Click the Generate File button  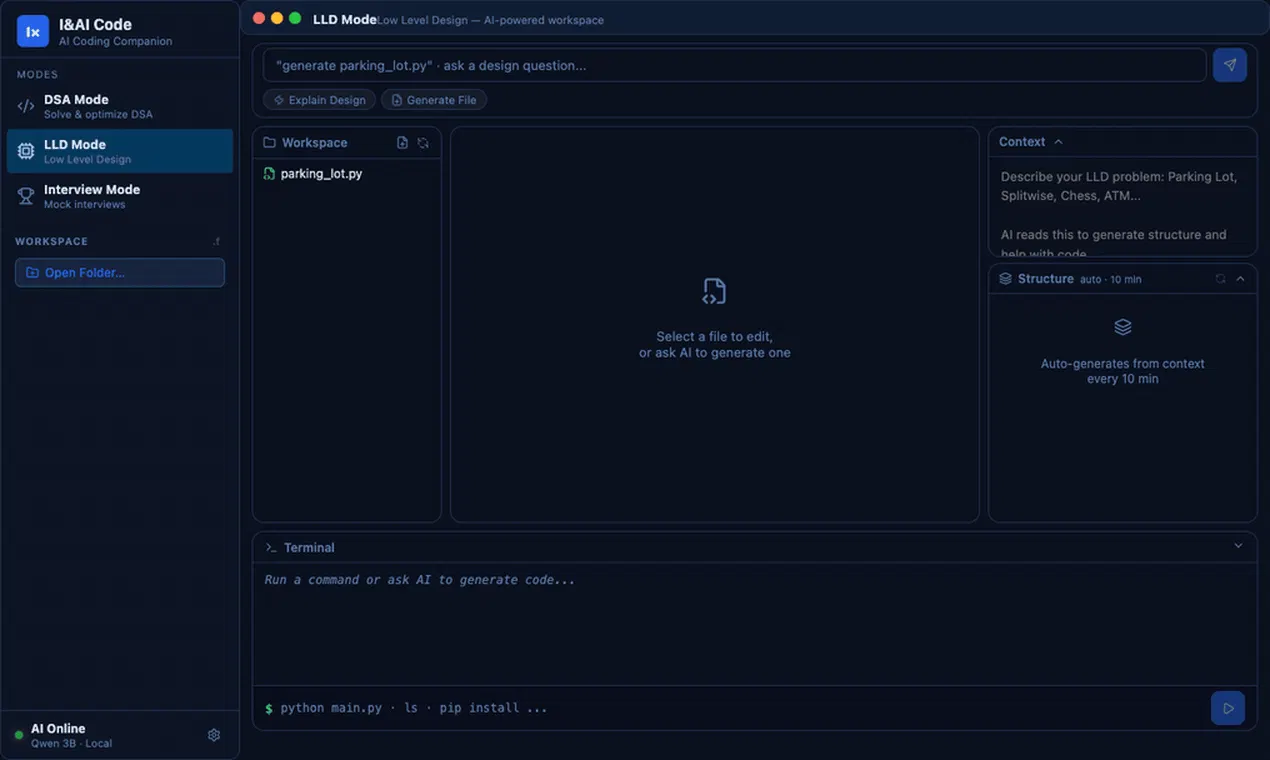click(x=434, y=100)
